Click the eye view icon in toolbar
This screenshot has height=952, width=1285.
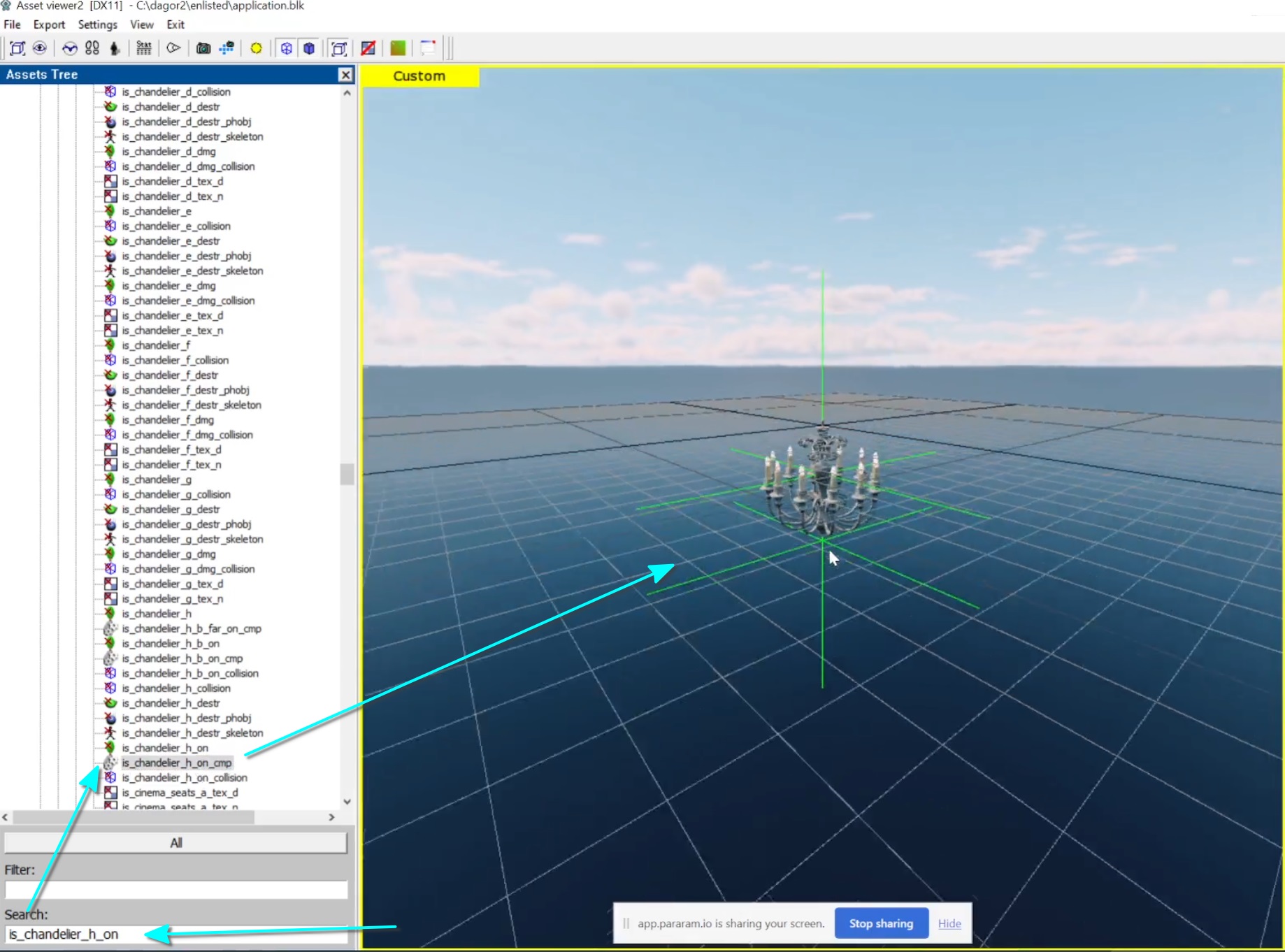[40, 48]
